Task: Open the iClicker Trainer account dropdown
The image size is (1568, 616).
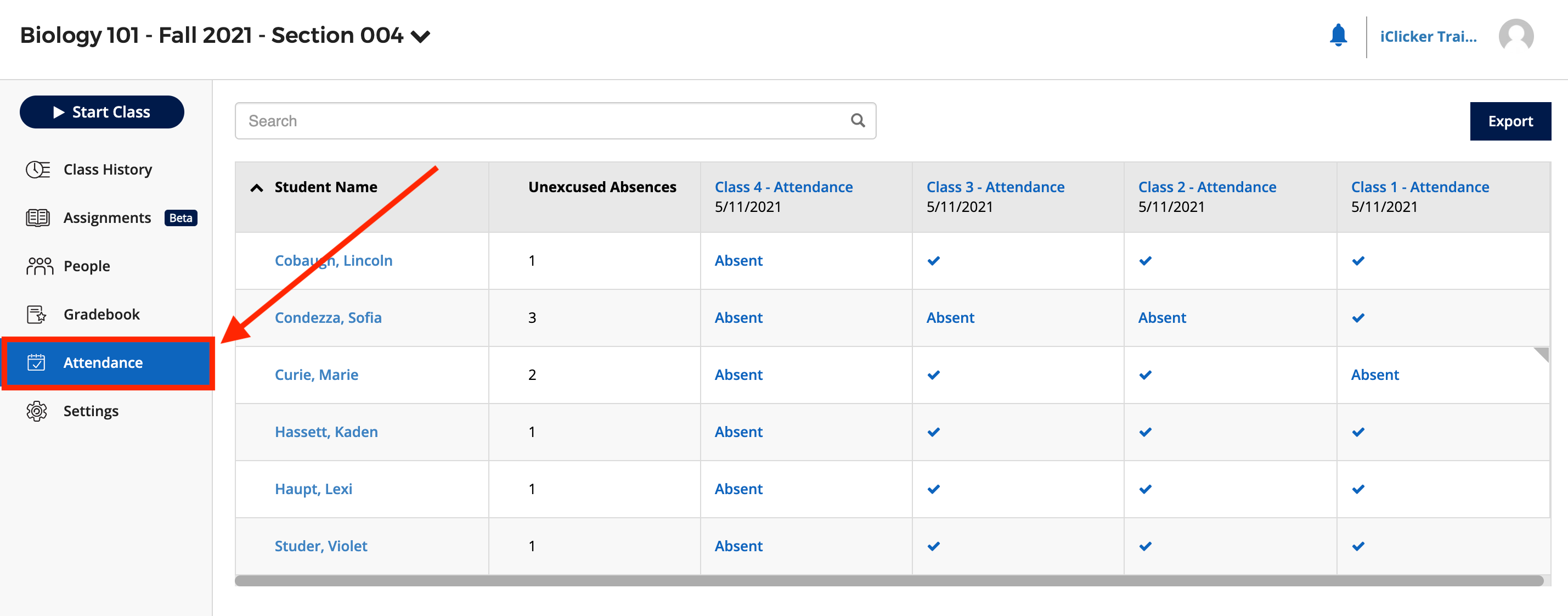Action: tap(1429, 35)
